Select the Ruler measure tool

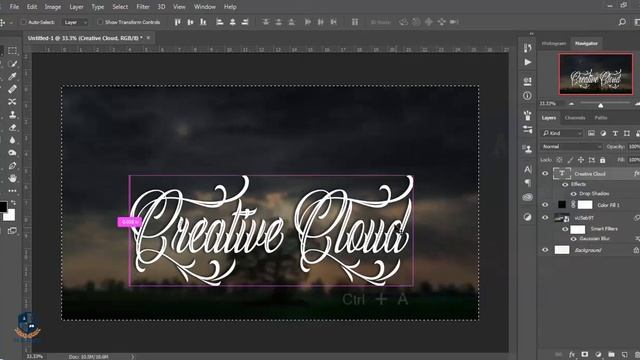point(12,89)
